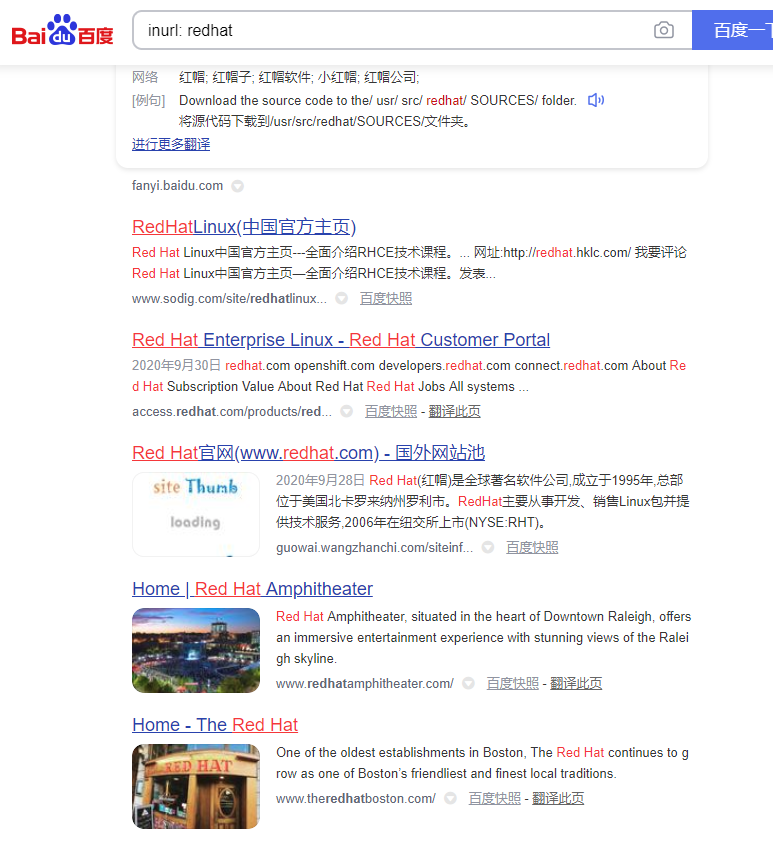The width and height of the screenshot is (773, 843).
Task: Expand dropdown arrow beside access.redhat.com URL
Action: (346, 411)
